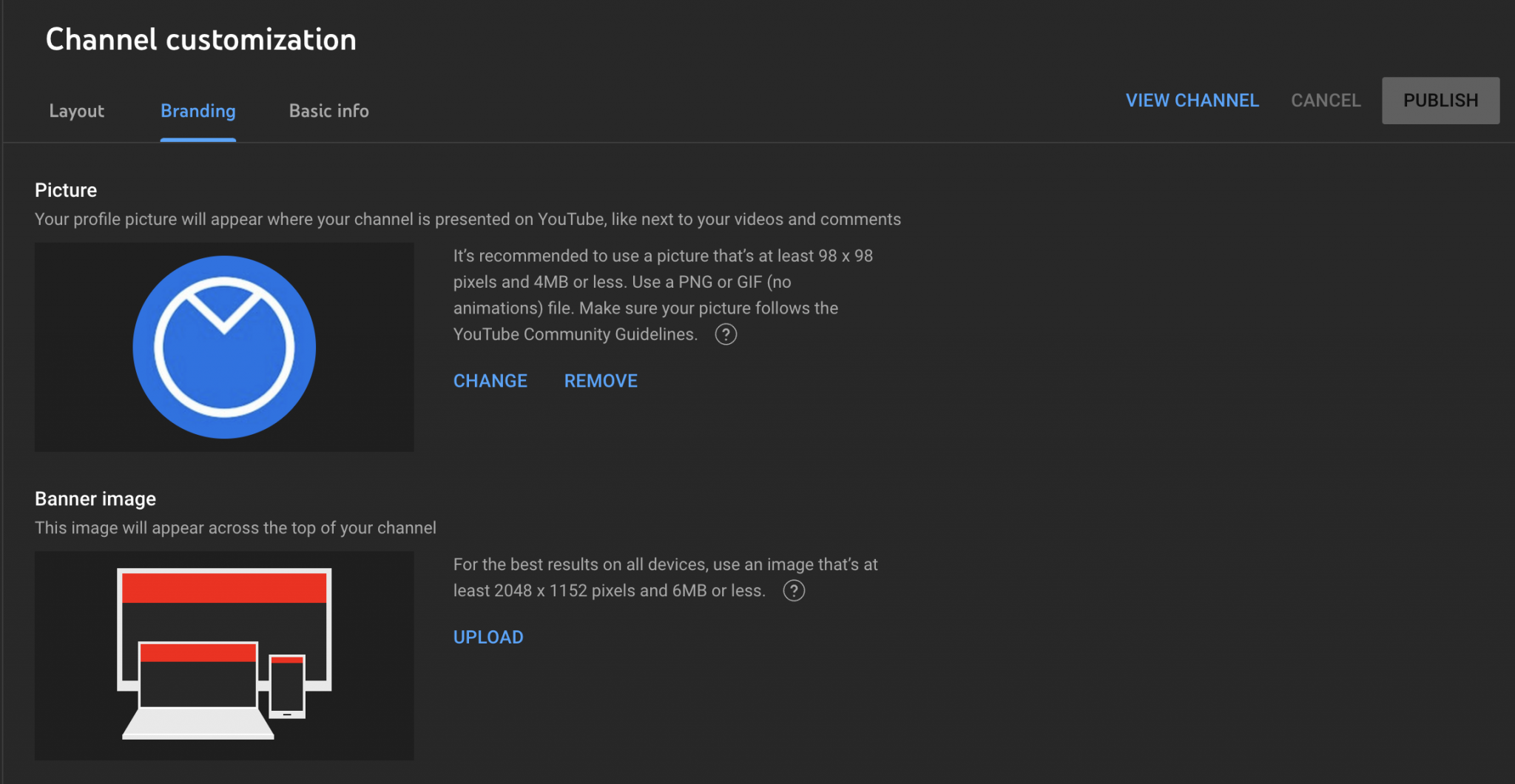Open the Basic info tab

328,111
